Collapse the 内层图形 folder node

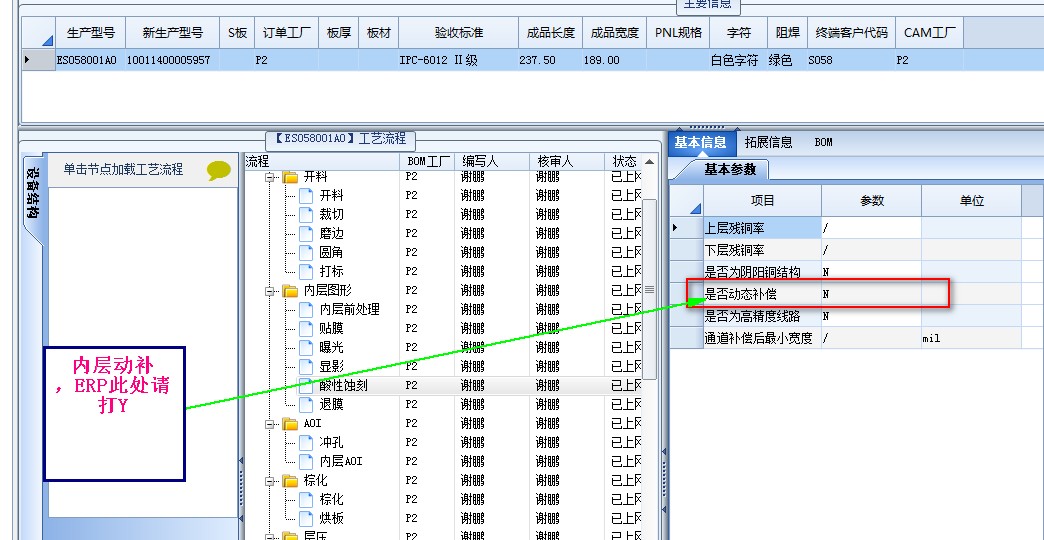270,291
